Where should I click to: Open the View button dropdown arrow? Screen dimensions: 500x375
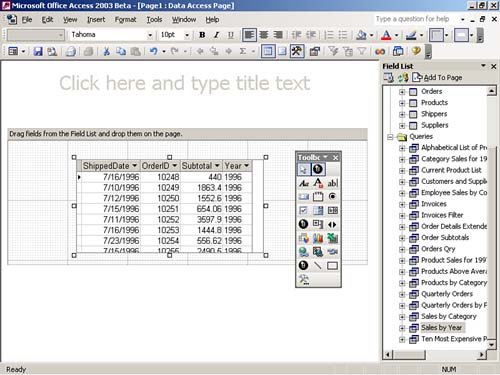[24, 52]
